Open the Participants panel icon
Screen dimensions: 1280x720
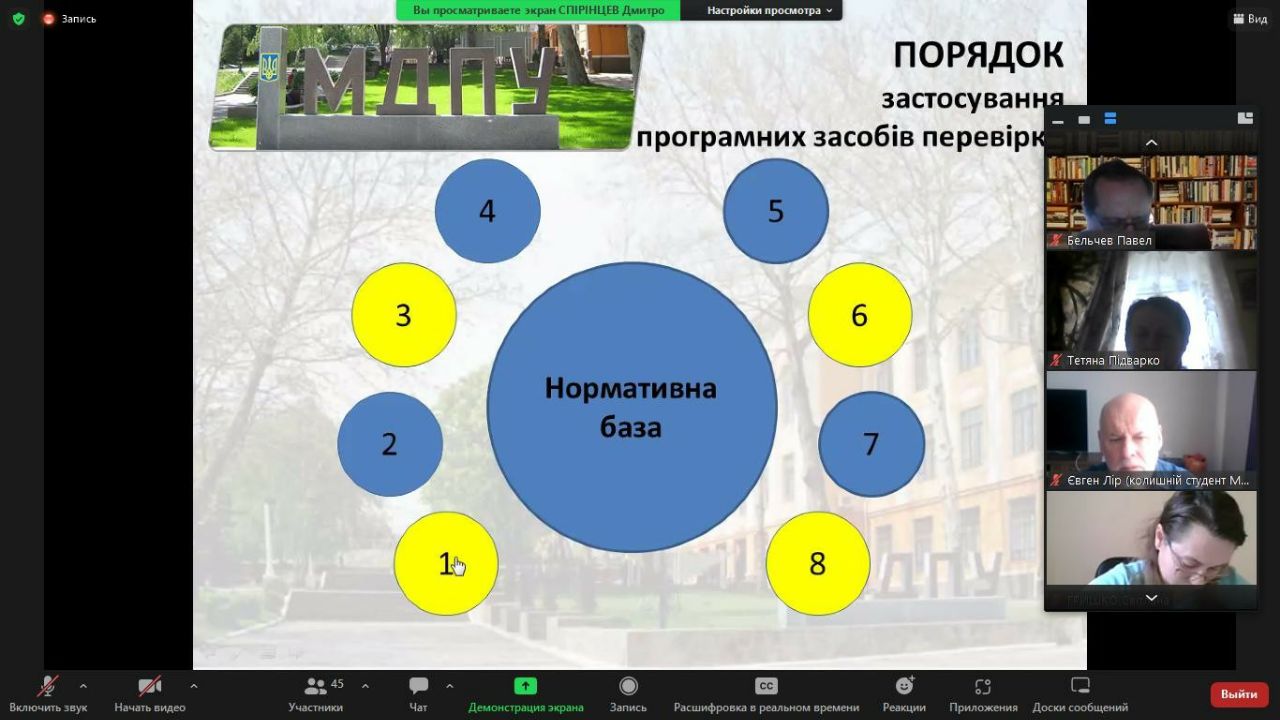316,686
